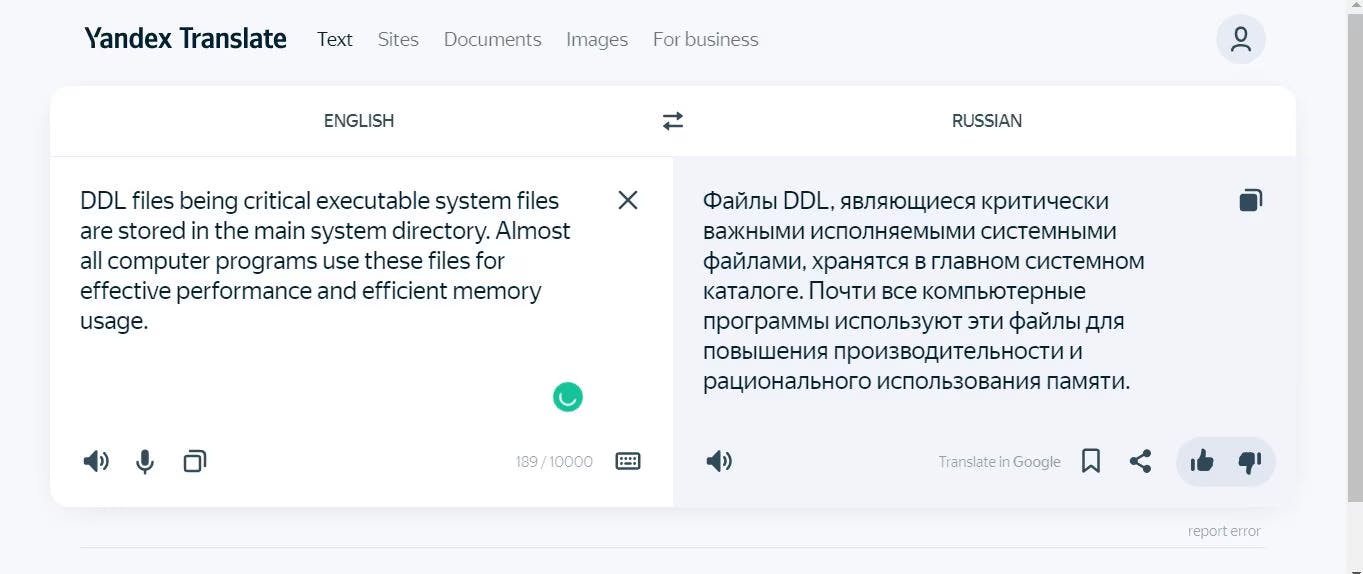This screenshot has height=574, width=1363.
Task: Open the ENGLISH source language selector
Action: tap(359, 121)
